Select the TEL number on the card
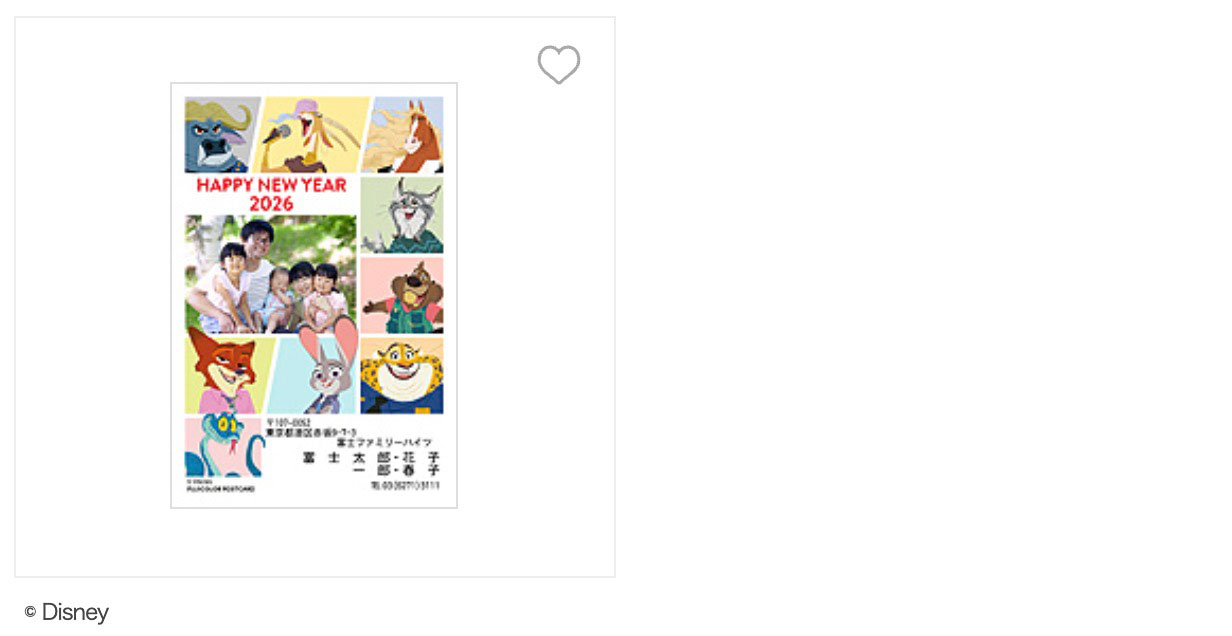 tap(405, 486)
